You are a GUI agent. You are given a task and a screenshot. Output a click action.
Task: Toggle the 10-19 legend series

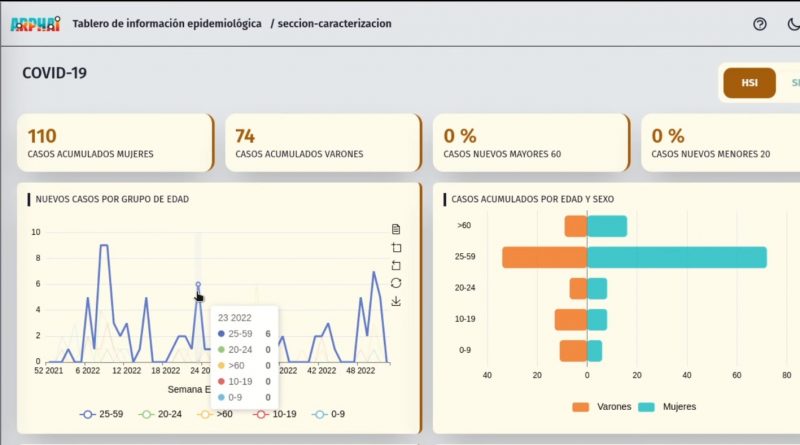pos(274,413)
